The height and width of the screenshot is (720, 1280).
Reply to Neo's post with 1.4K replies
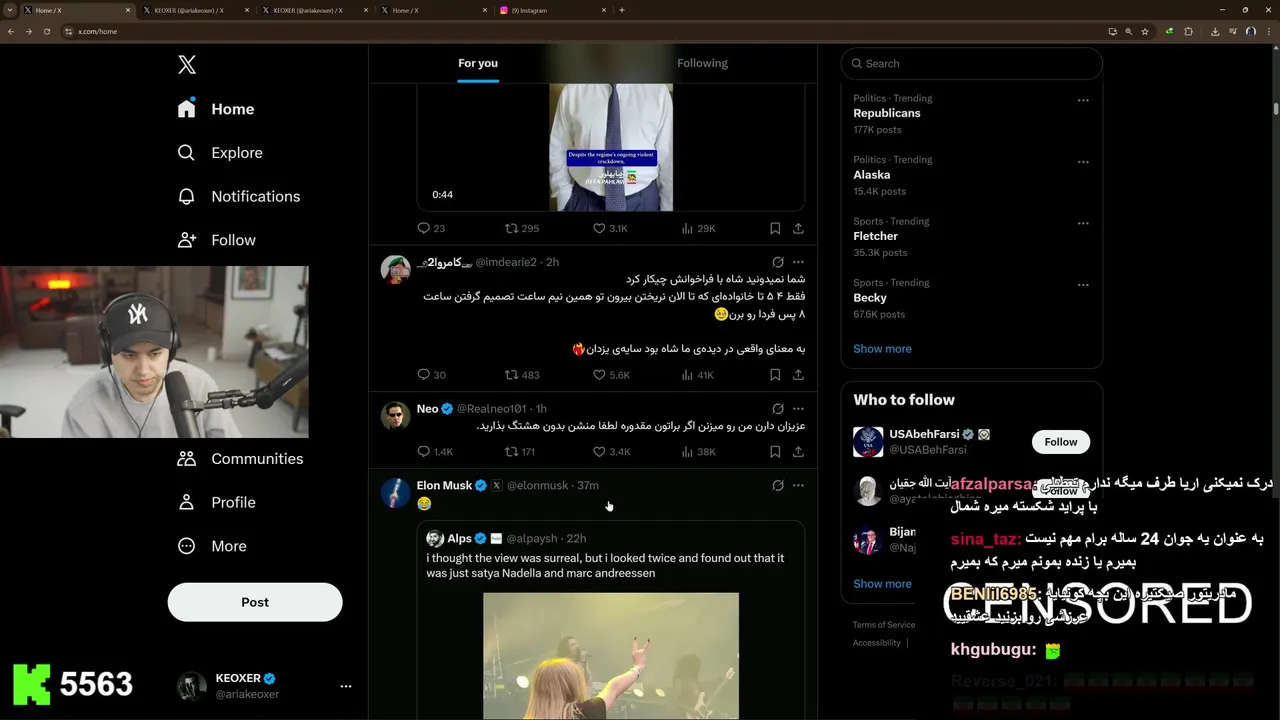tap(434, 452)
